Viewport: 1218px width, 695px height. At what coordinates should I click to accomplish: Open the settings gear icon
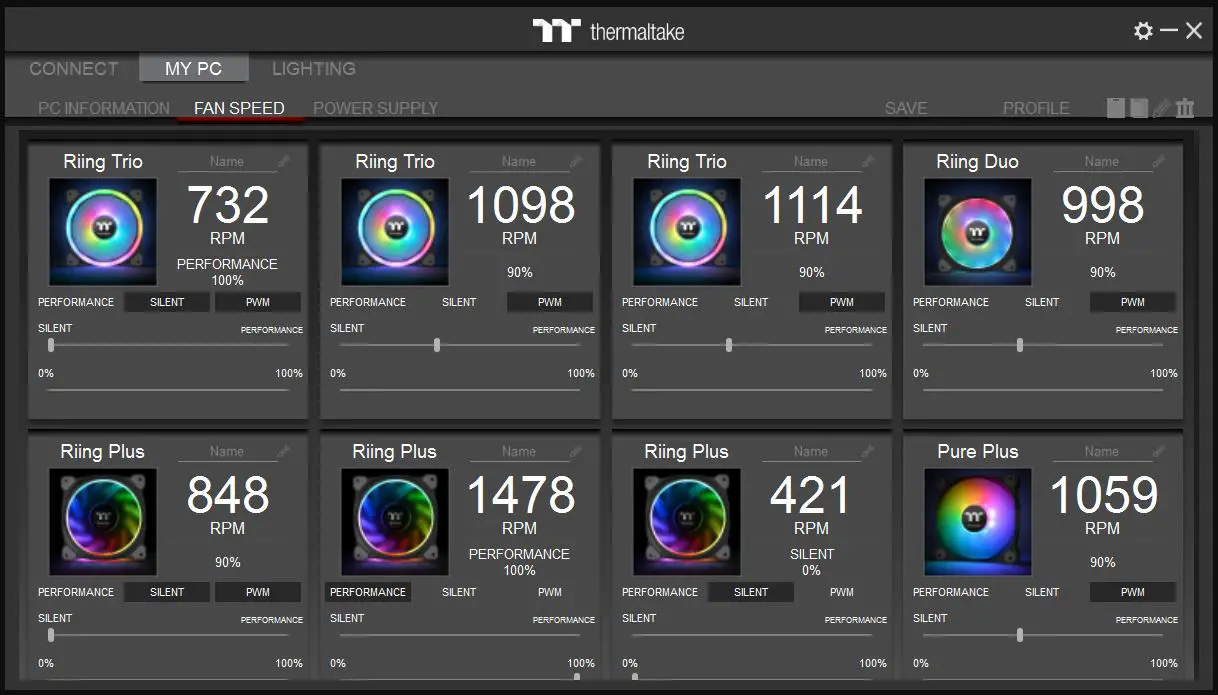pos(1143,31)
